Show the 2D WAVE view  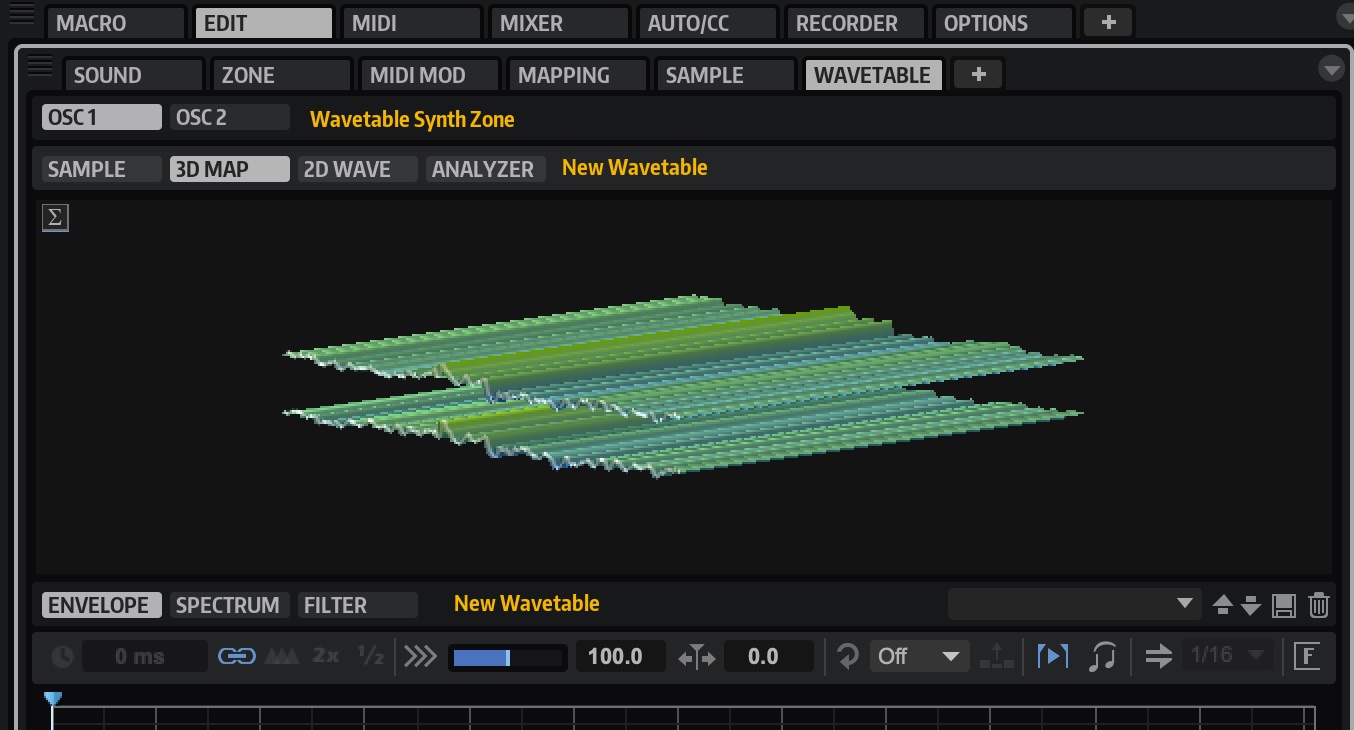click(x=358, y=169)
